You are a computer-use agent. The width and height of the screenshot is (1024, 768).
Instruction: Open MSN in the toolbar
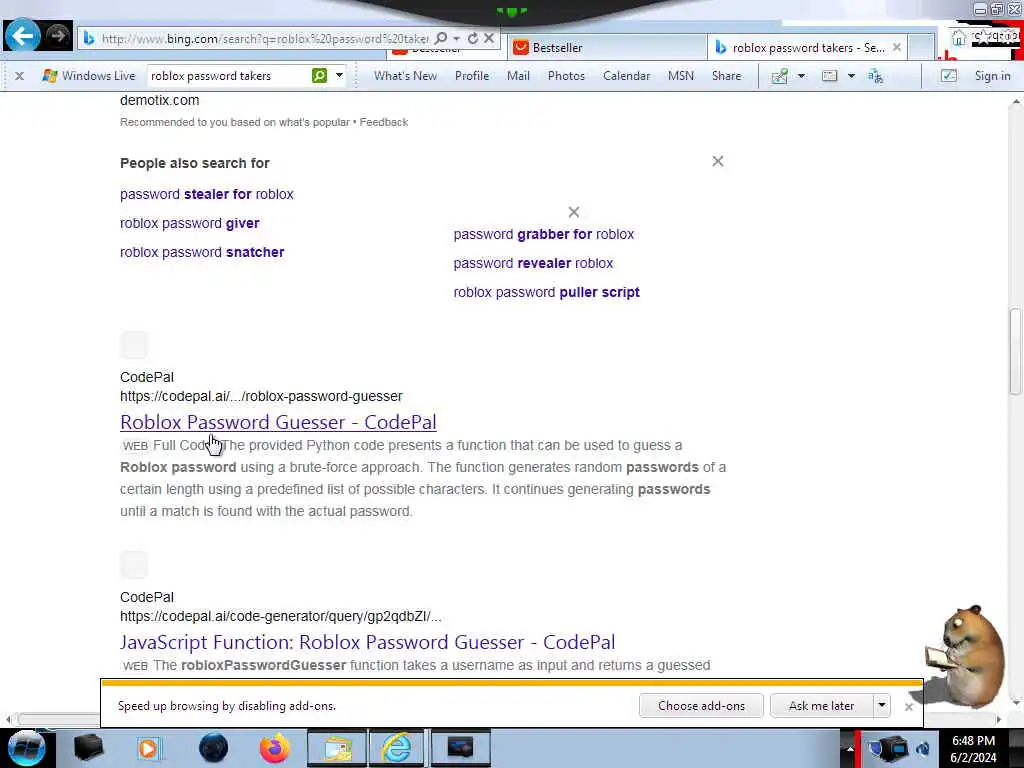(x=680, y=76)
